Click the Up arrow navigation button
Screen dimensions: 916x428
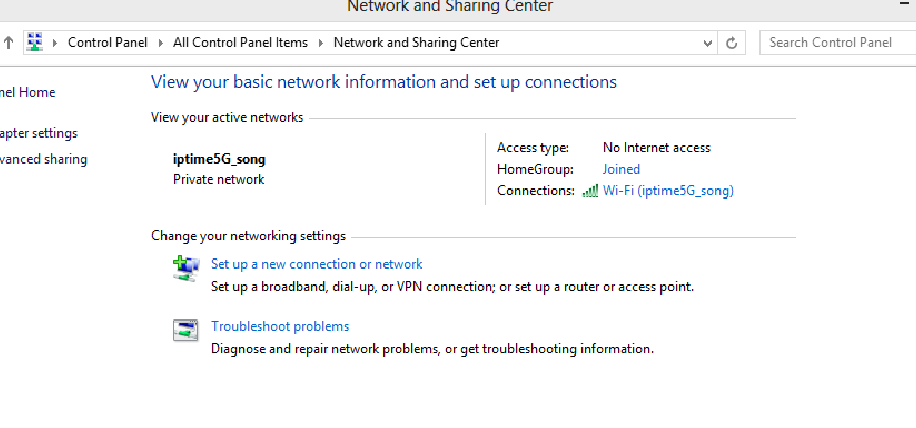(x=8, y=43)
